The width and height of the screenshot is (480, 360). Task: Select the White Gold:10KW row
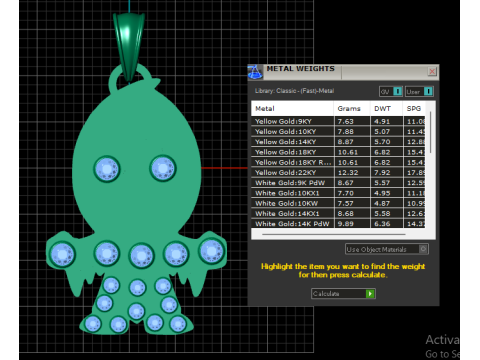338,203
